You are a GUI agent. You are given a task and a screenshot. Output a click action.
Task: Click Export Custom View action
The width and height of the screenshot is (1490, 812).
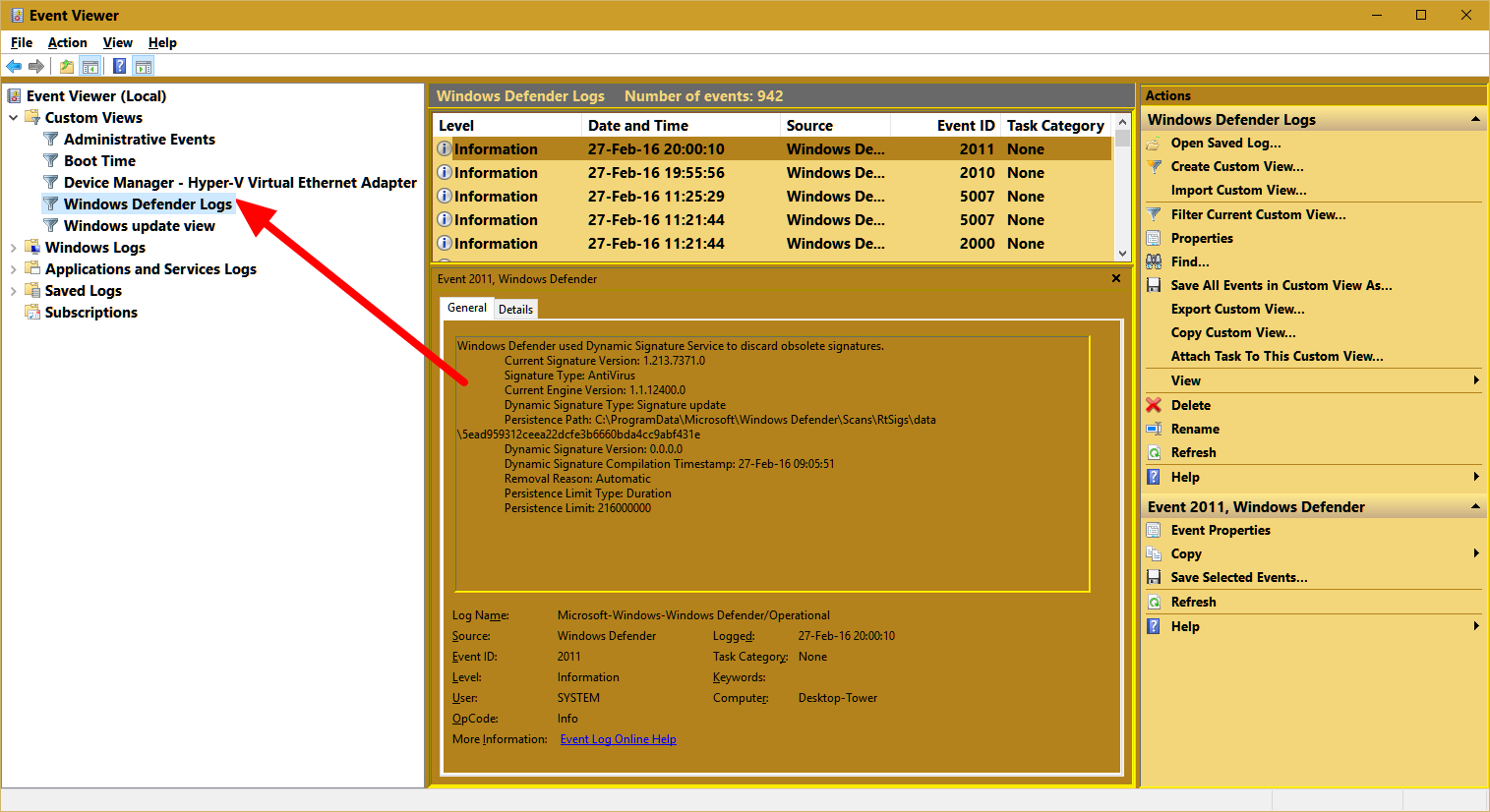(1237, 309)
